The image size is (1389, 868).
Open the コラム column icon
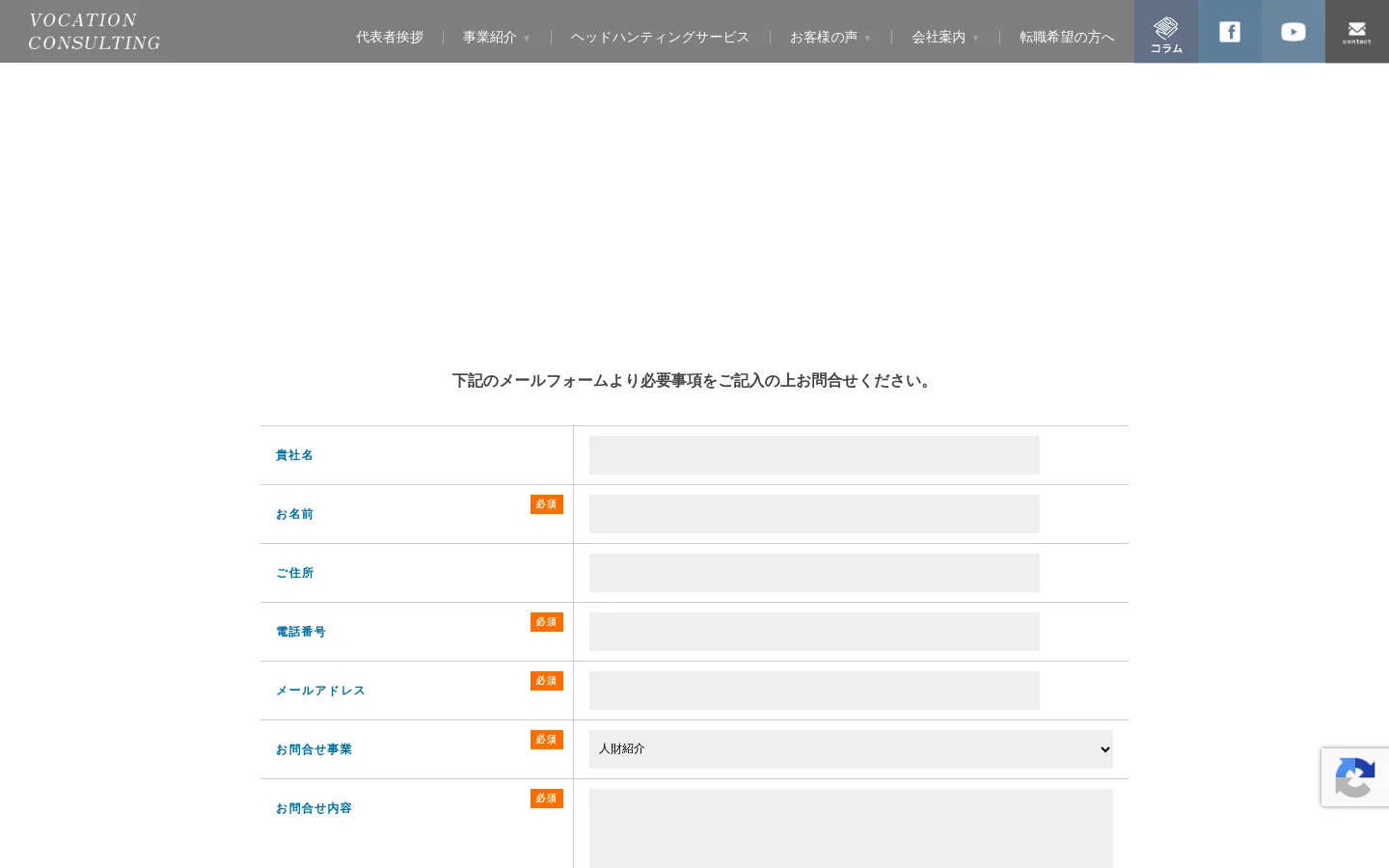1166,32
